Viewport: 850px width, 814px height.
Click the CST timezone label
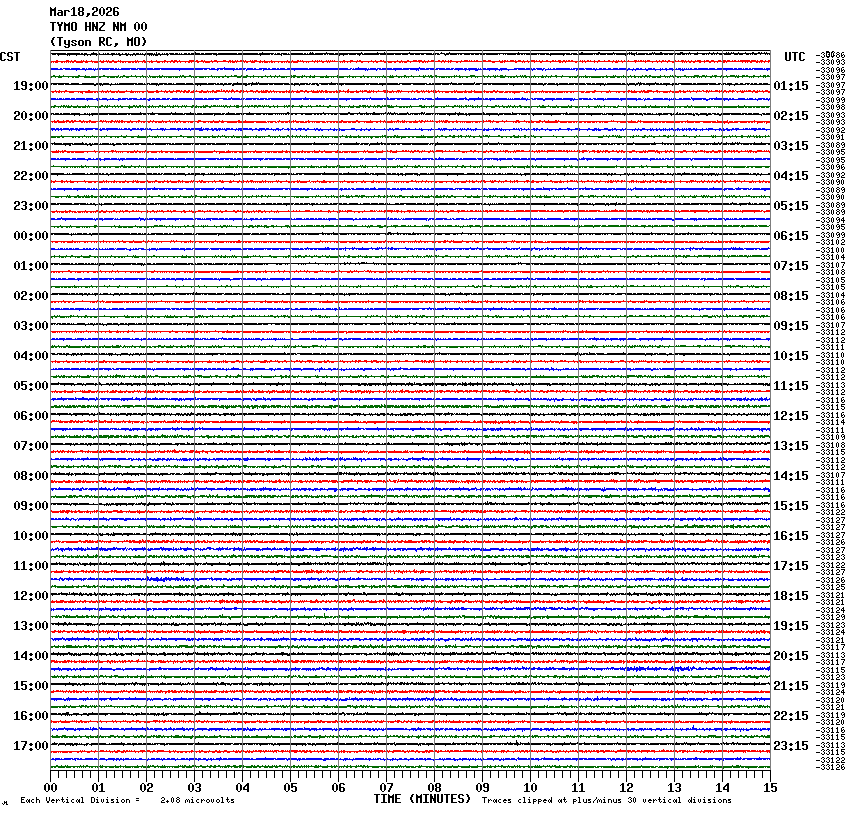click(11, 56)
